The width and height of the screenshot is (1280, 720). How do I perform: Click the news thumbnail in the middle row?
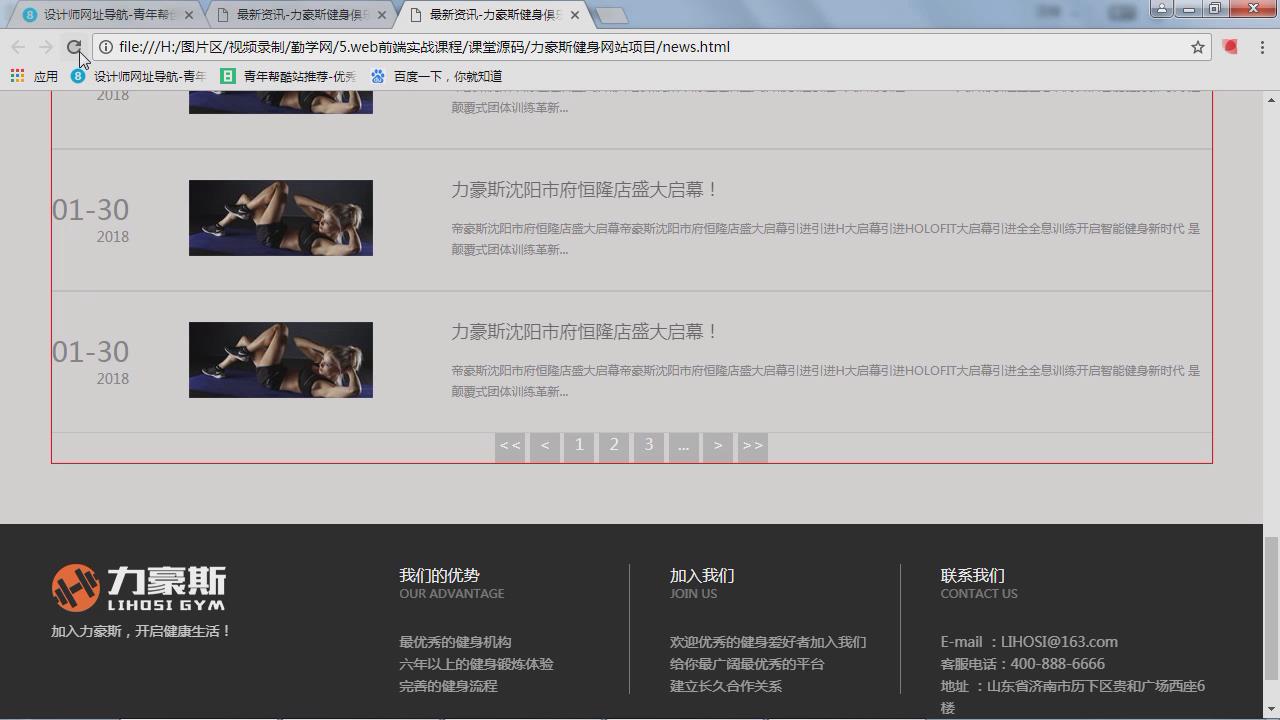[281, 218]
